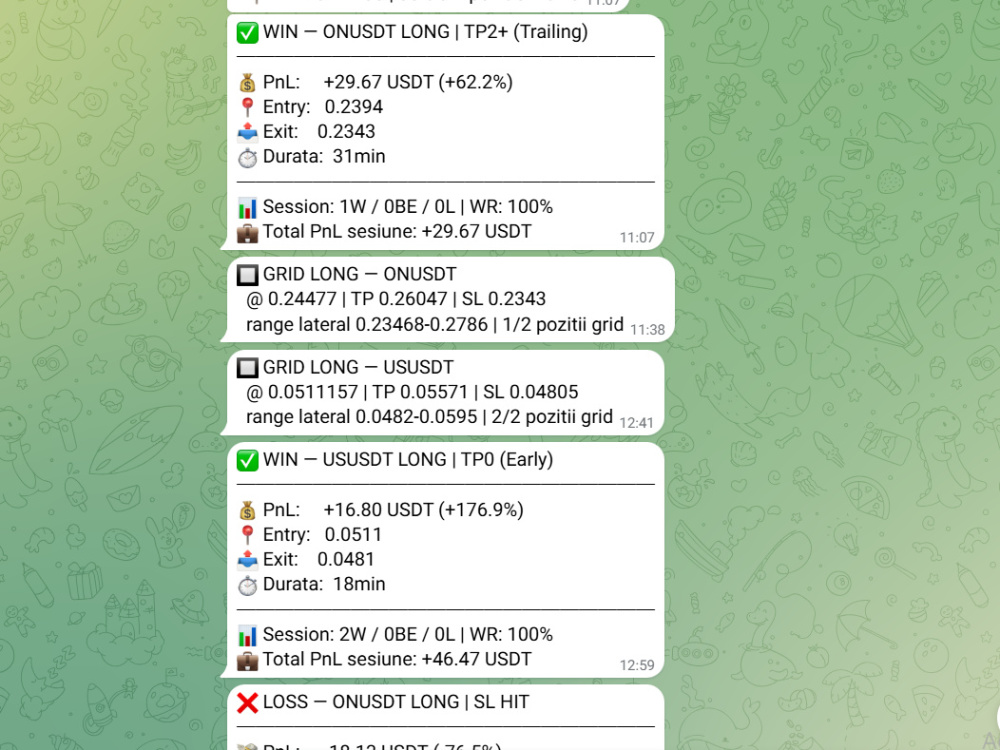Select 'LOSS — ONUSDT LONG | SL HIT' text

click(x=396, y=702)
